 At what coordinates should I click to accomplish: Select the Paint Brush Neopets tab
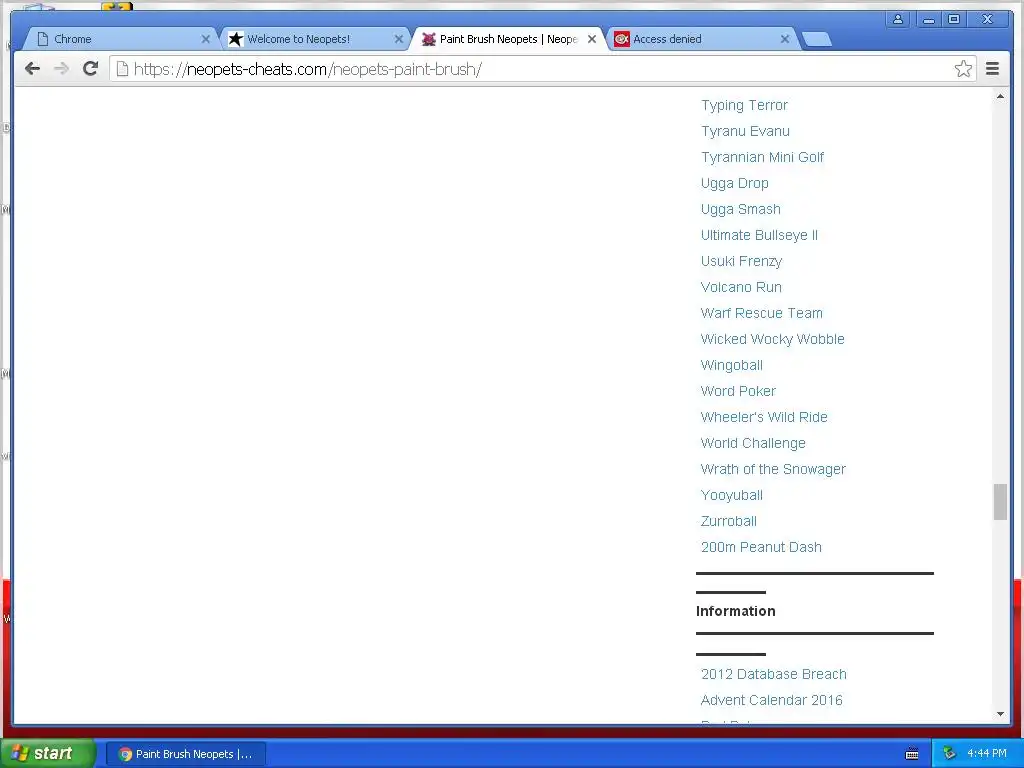[x=507, y=39]
